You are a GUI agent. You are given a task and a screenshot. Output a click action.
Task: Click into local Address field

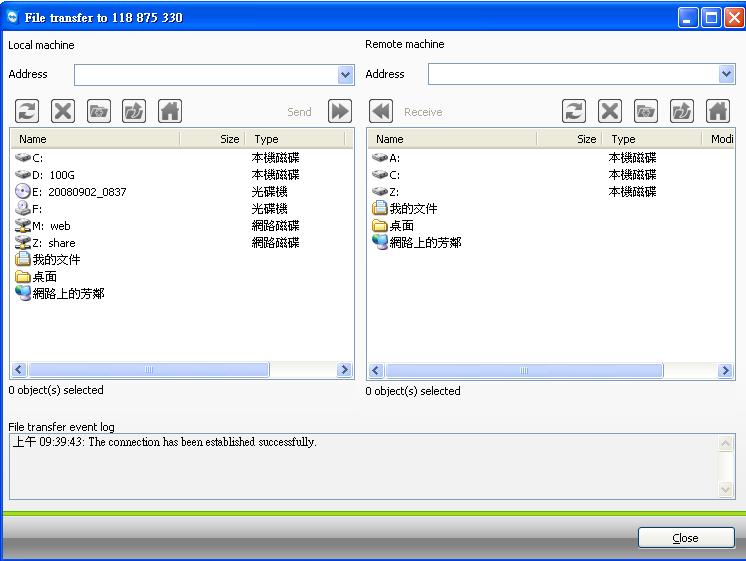[206, 75]
